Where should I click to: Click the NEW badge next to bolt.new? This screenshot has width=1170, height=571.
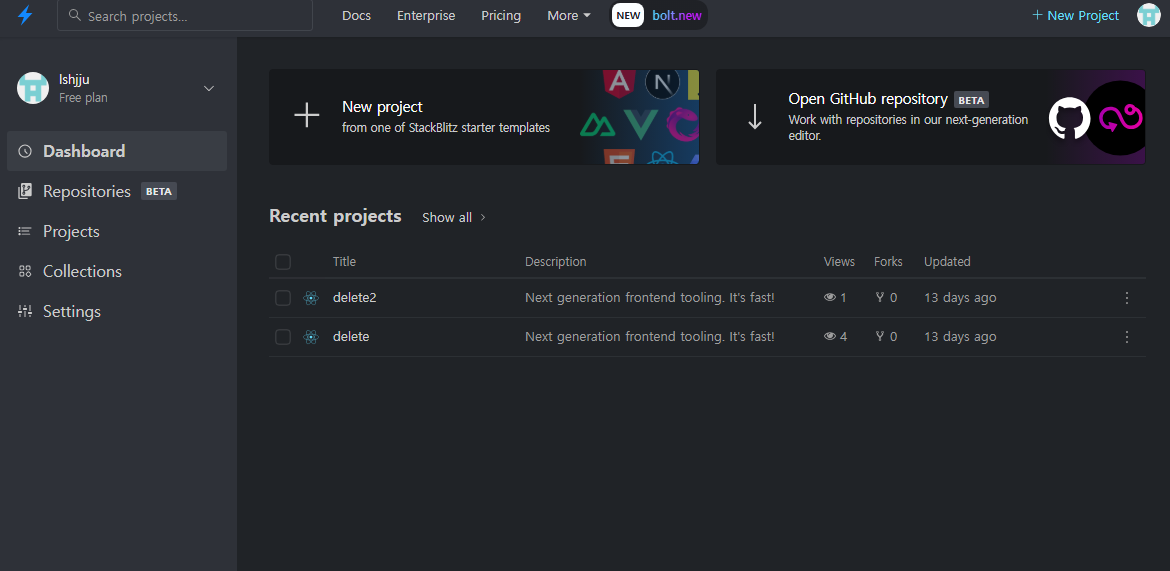(x=628, y=15)
